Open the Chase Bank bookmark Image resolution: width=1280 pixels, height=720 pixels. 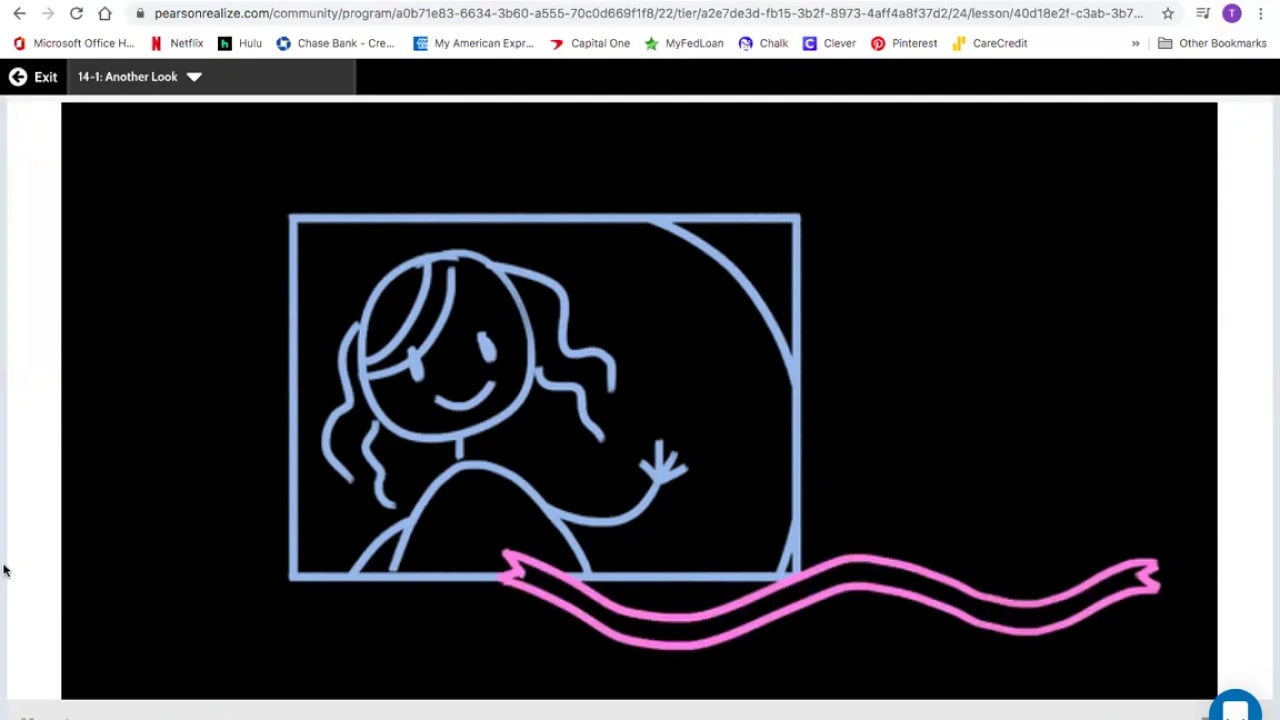coord(336,43)
